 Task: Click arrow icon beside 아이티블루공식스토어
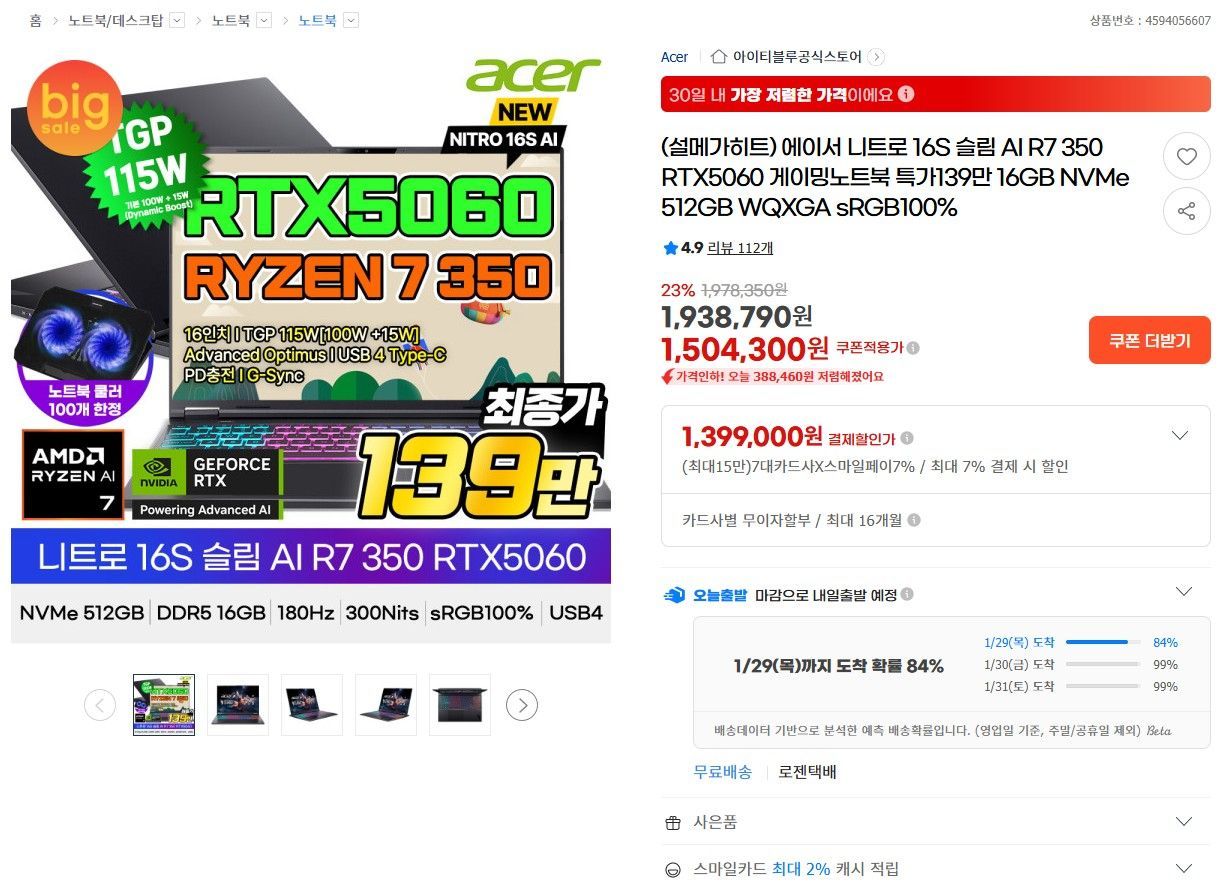(876, 57)
